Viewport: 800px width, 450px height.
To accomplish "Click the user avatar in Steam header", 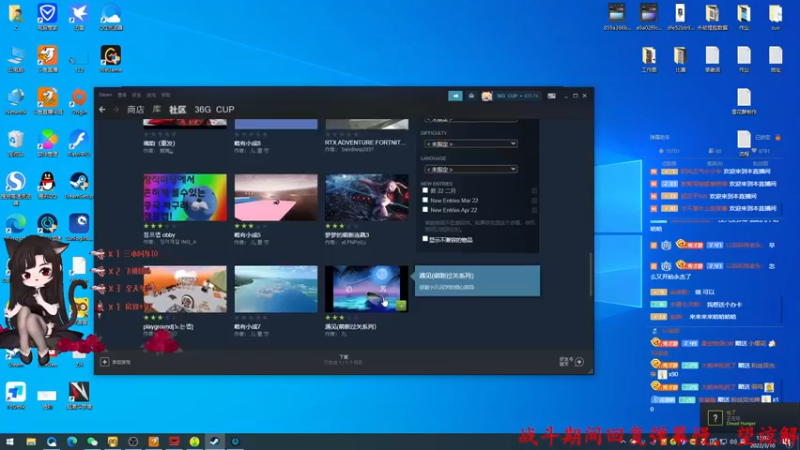I will 487,96.
